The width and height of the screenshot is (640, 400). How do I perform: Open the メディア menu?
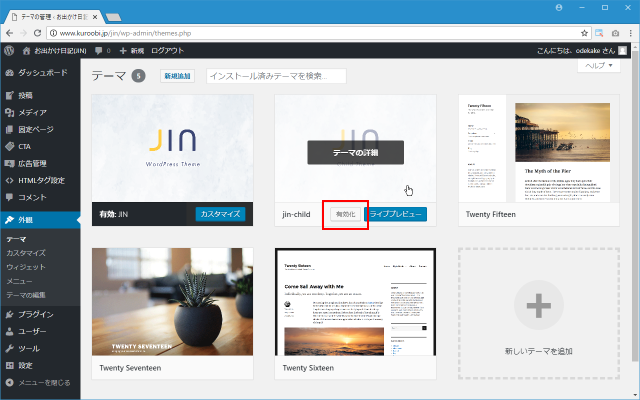click(40, 112)
